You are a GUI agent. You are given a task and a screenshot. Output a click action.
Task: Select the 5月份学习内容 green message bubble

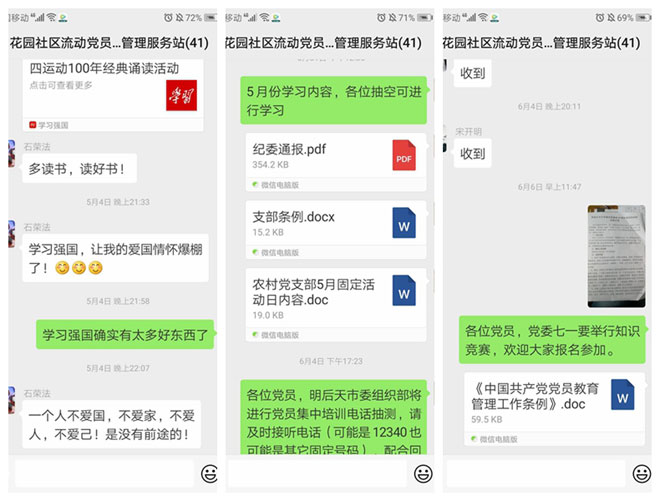(334, 100)
